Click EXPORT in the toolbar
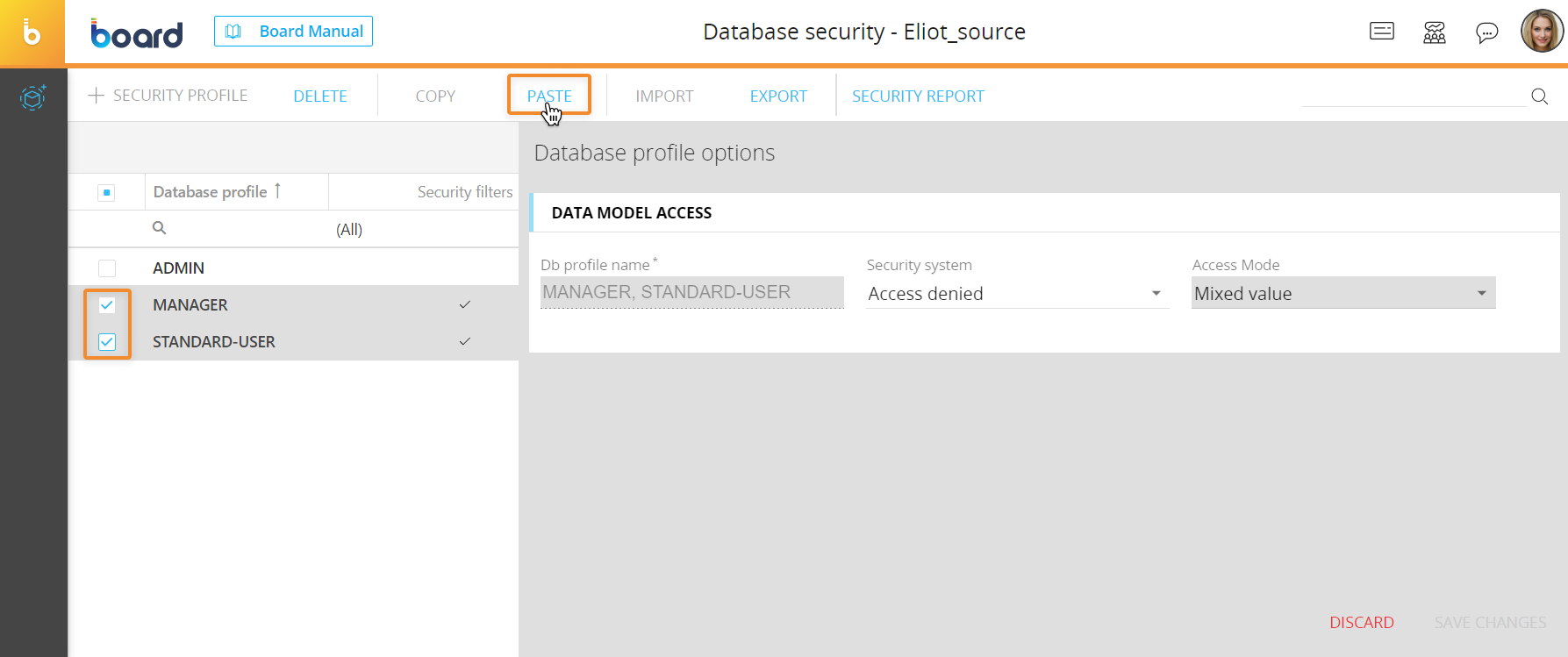This screenshot has height=657, width=1568. [x=778, y=96]
